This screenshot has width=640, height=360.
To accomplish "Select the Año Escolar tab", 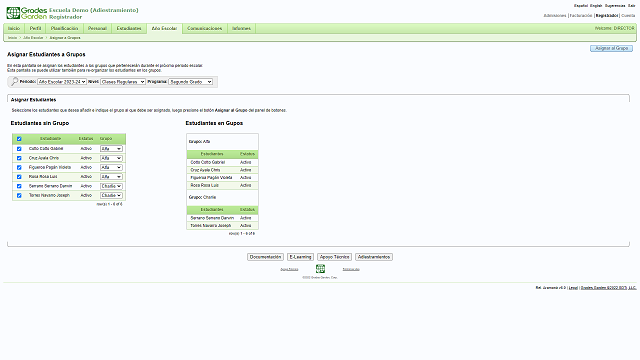I will [164, 29].
